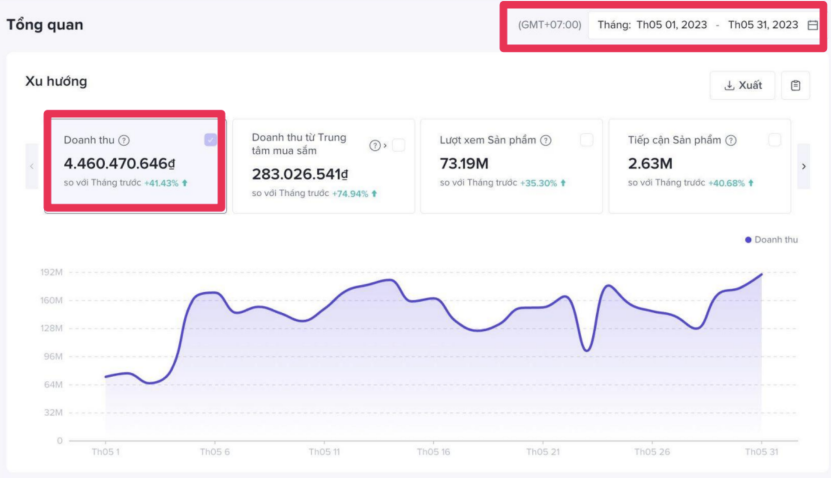
Task: Click chart endpoint at Th05 31
Action: [762, 274]
